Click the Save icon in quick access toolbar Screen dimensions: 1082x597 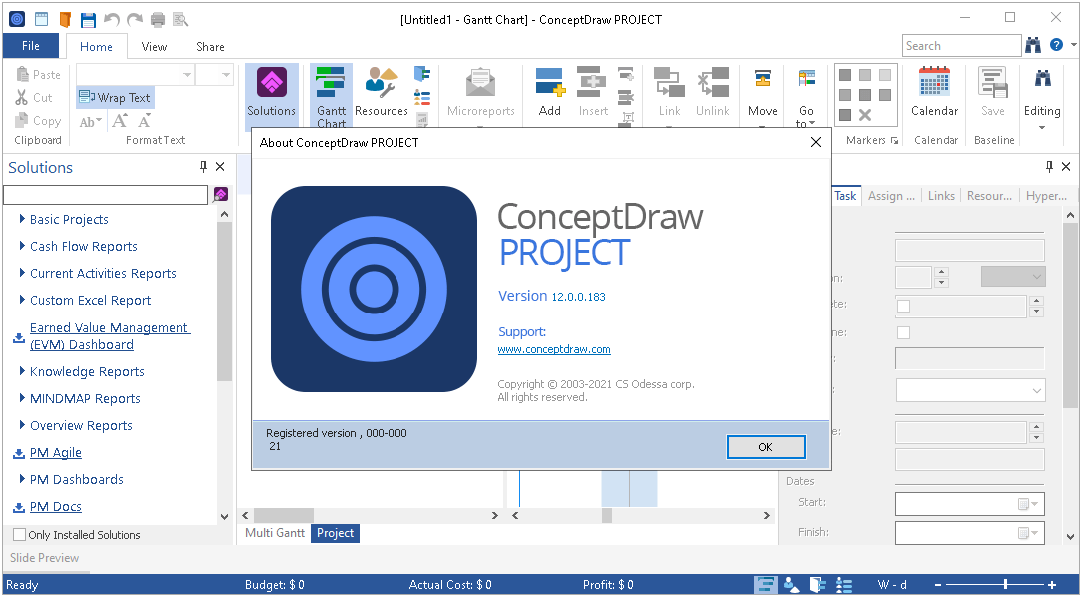[88, 19]
